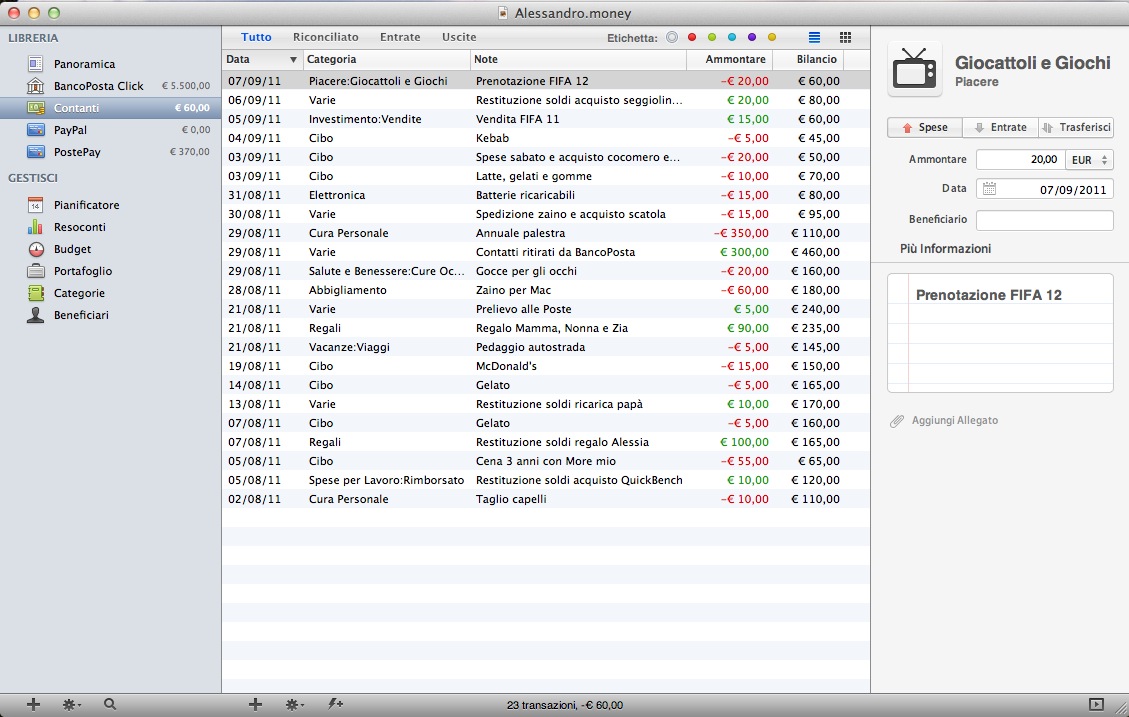1129x717 pixels.
Task: Set transaction type to Spese
Action: pyautogui.click(x=925, y=127)
